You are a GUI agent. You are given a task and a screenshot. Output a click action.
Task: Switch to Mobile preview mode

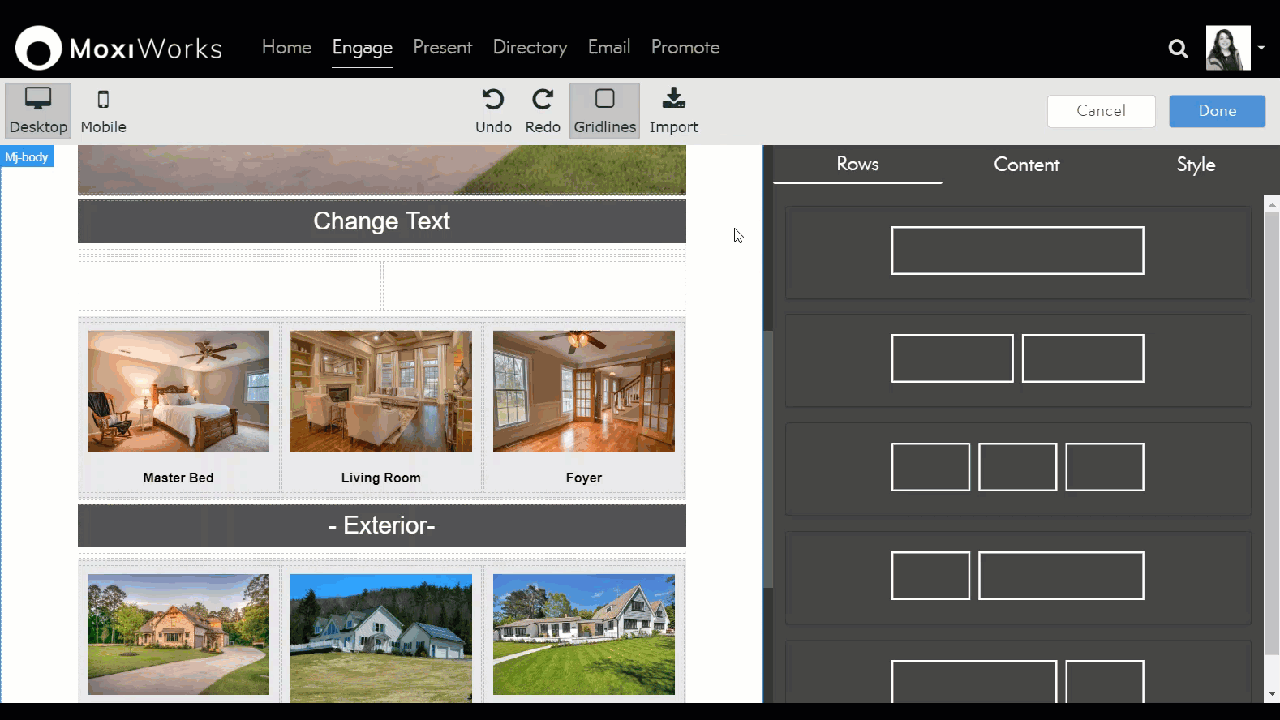click(x=103, y=109)
